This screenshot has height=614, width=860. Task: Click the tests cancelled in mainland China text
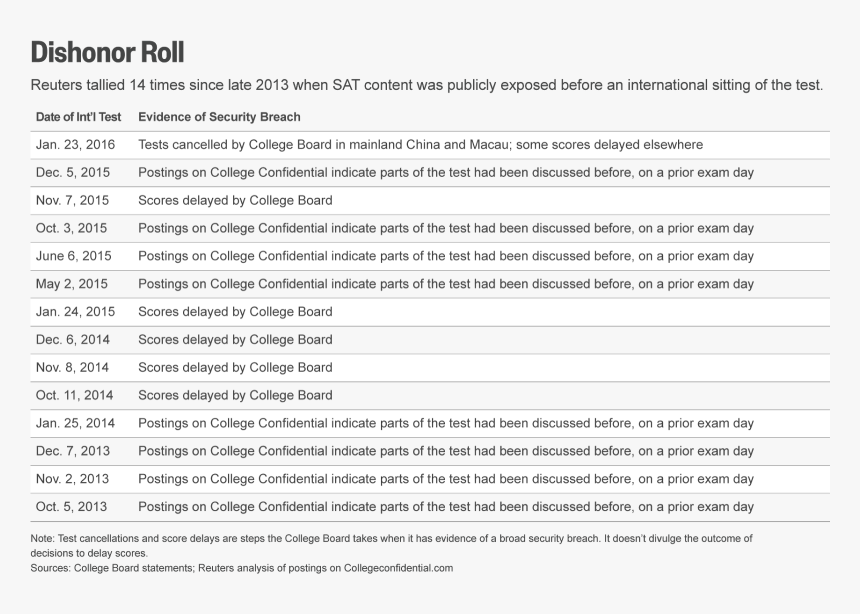coord(421,145)
